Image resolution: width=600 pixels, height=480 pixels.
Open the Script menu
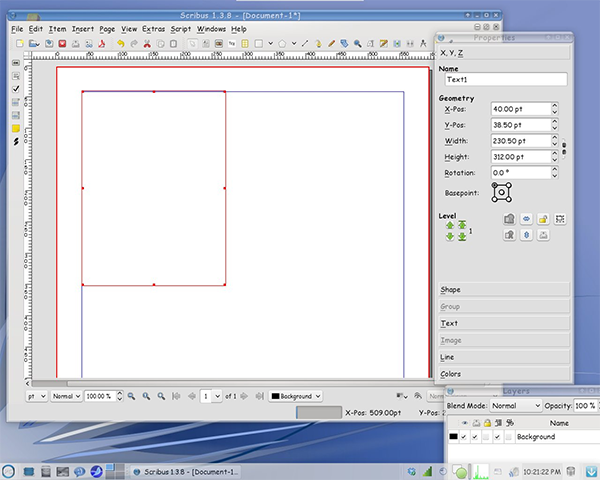click(x=181, y=29)
